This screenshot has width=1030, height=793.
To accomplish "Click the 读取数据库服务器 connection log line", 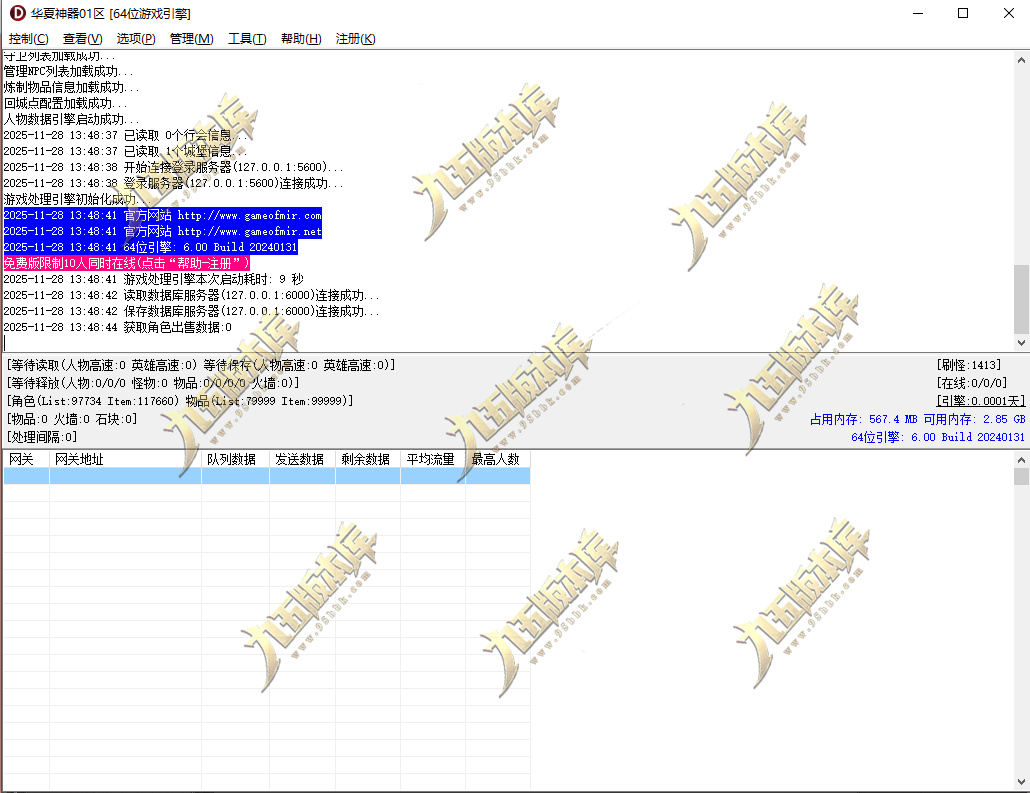I will [x=191, y=295].
